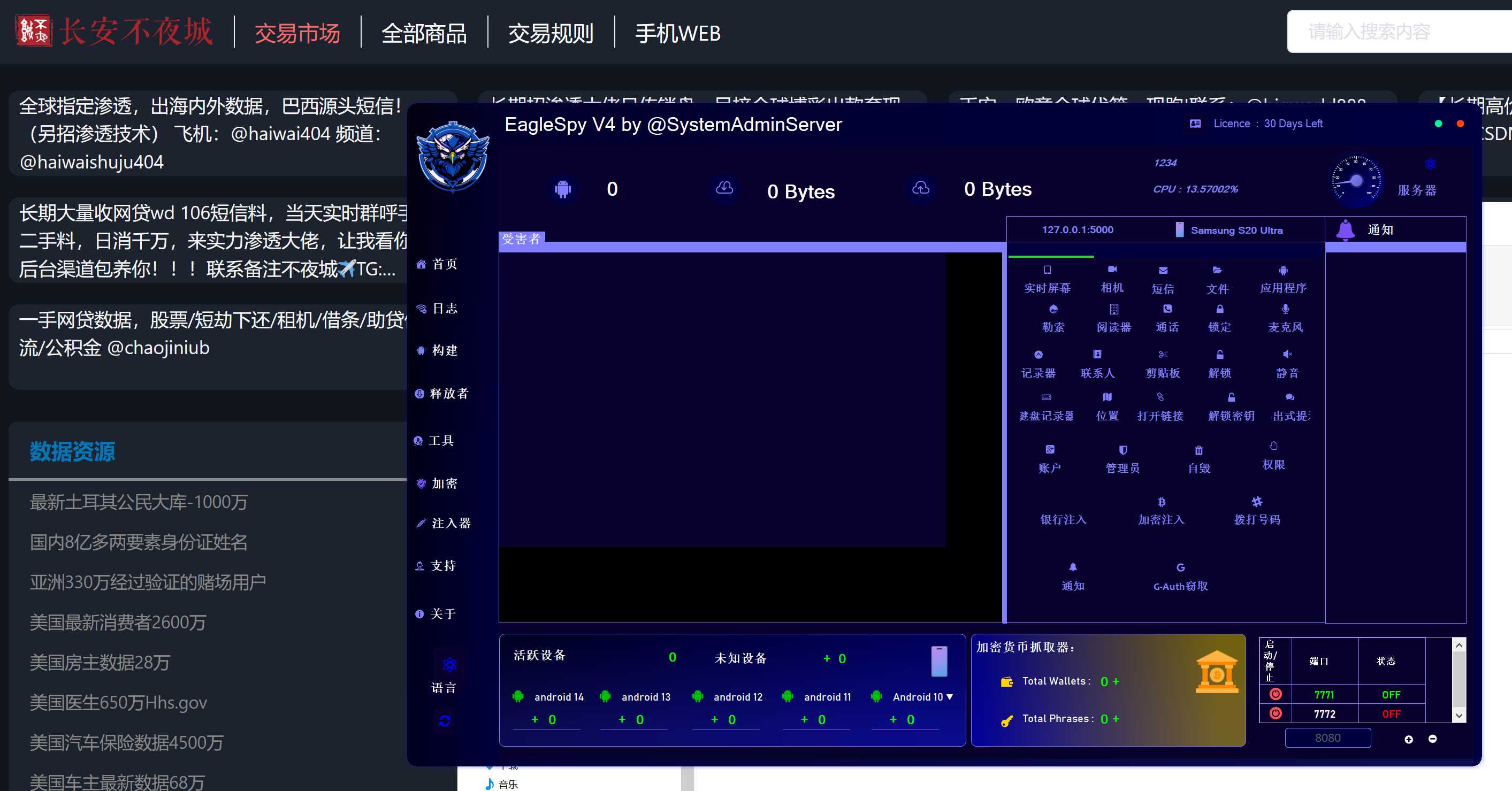The width and height of the screenshot is (1512, 791).
Task: Click the 阅读器 reader icon
Action: pos(1113,309)
